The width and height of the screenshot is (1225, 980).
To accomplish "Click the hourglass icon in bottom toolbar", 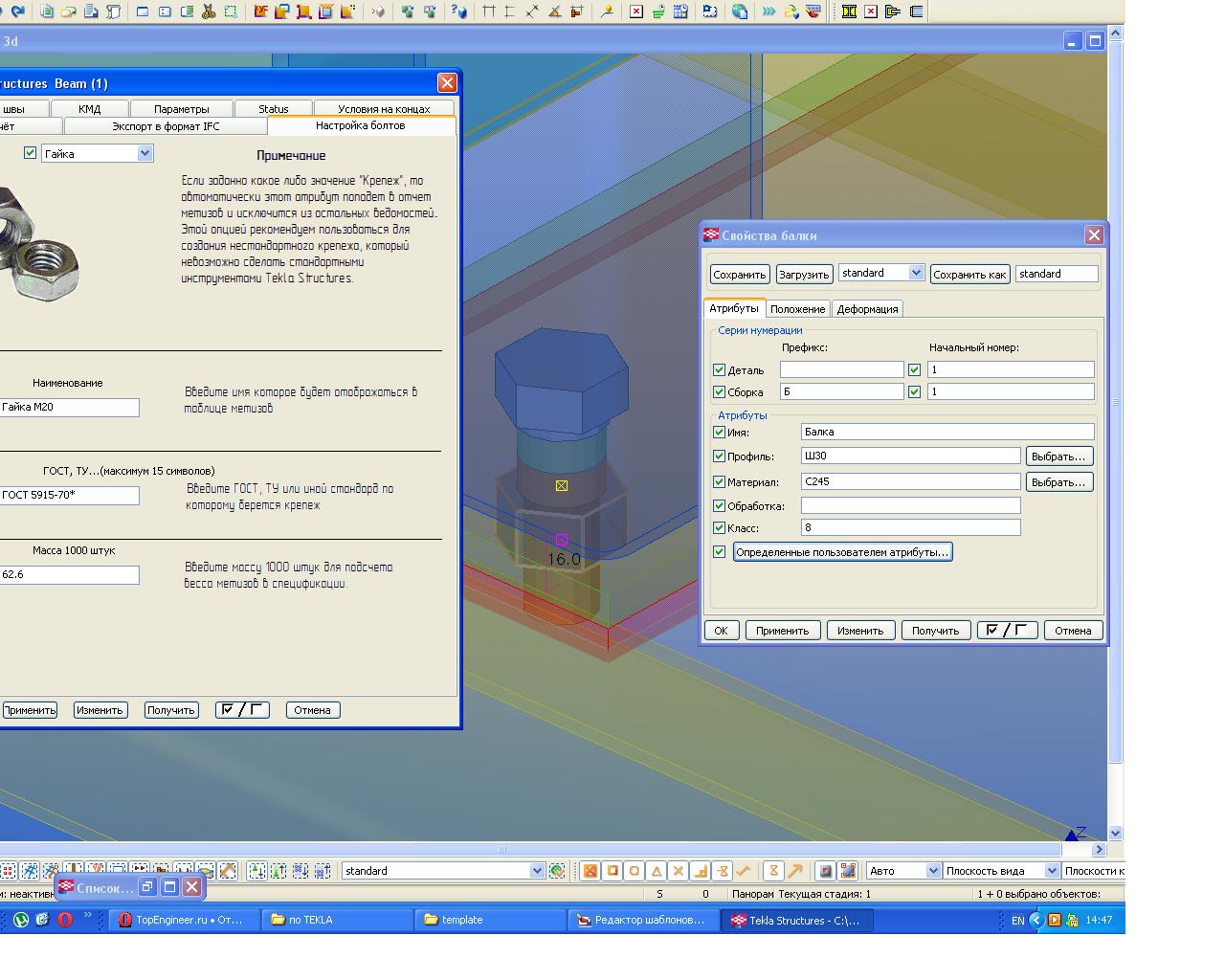I will coord(773,871).
